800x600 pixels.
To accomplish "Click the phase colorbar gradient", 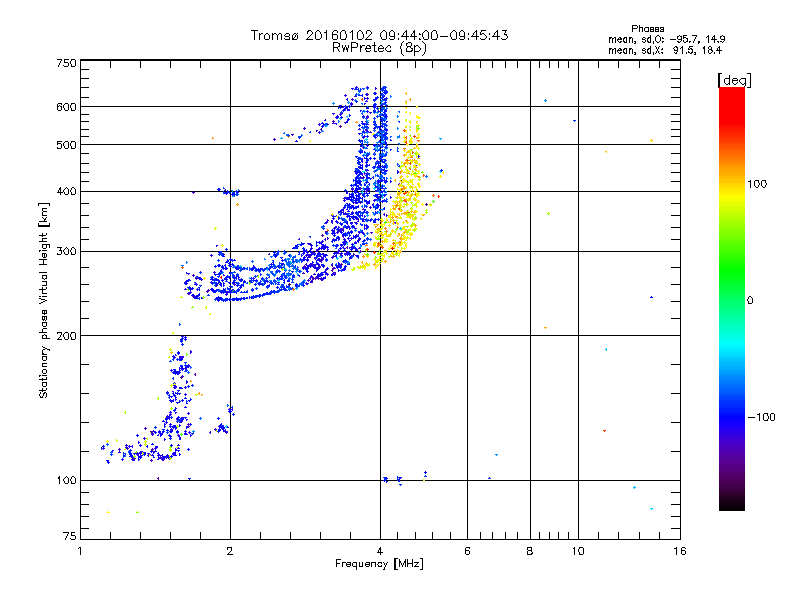I will [x=732, y=298].
